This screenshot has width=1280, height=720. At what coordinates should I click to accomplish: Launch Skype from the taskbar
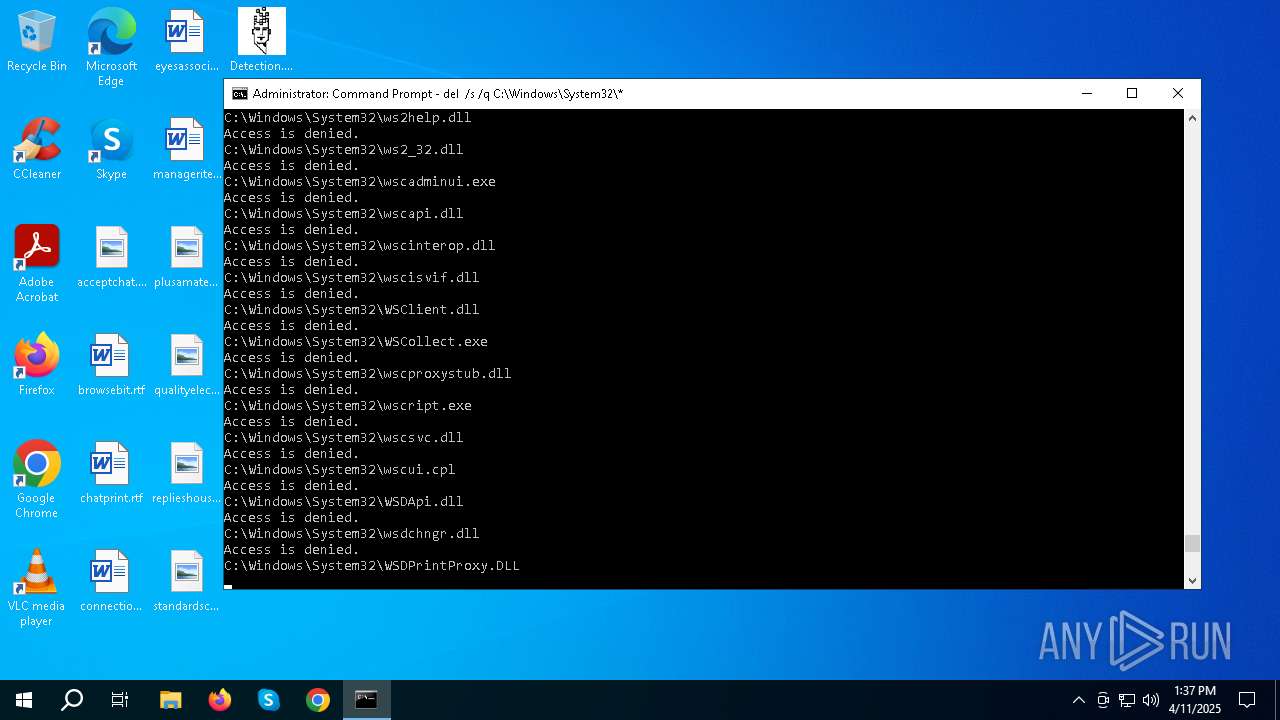coord(269,700)
